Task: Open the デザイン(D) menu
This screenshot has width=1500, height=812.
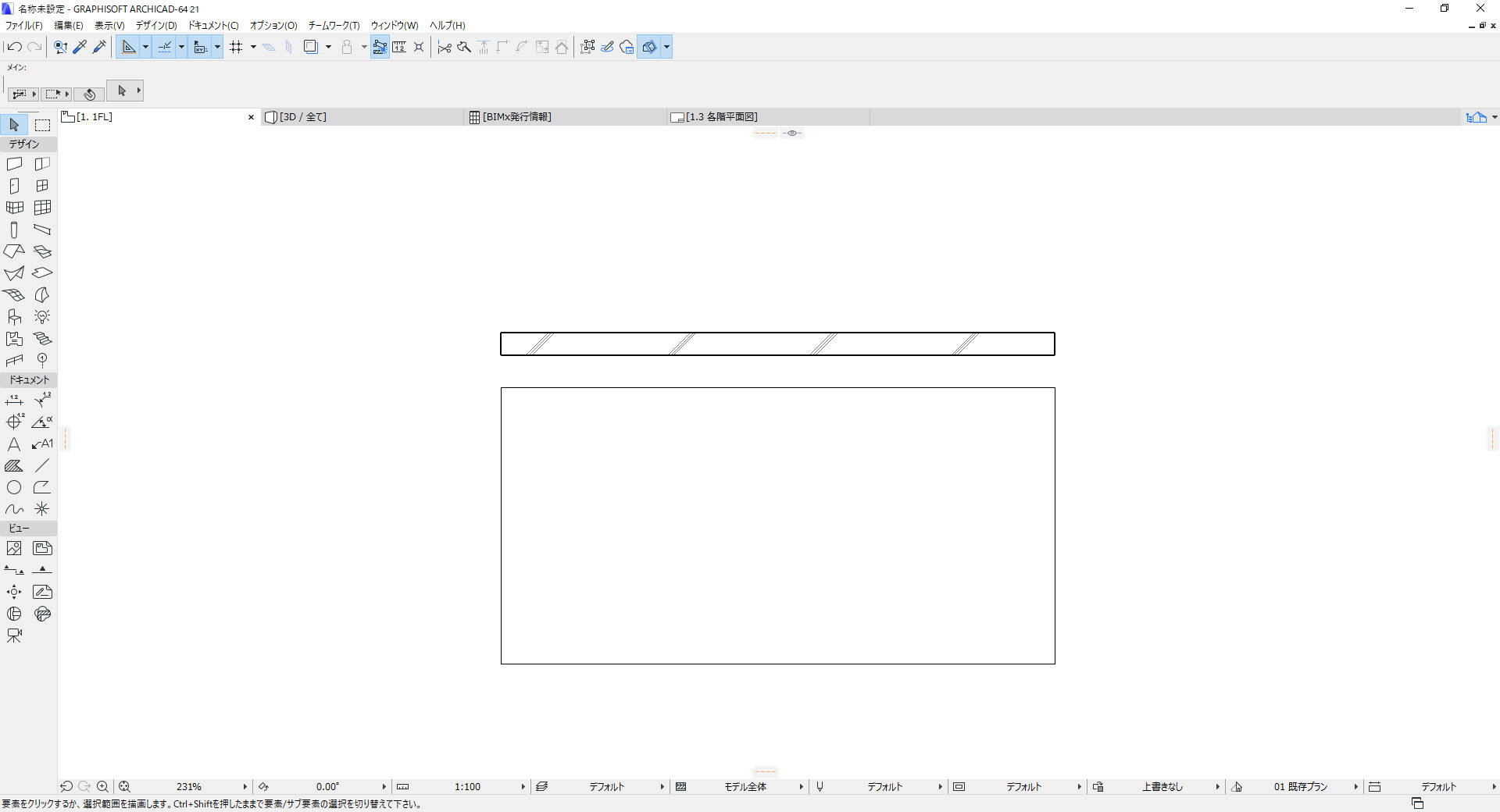Action: point(156,26)
